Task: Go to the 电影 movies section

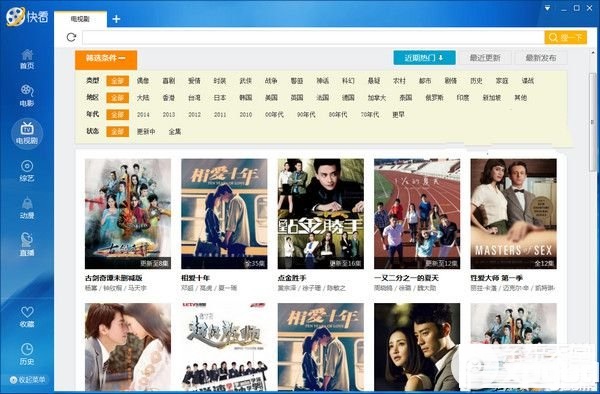Action: pos(27,96)
